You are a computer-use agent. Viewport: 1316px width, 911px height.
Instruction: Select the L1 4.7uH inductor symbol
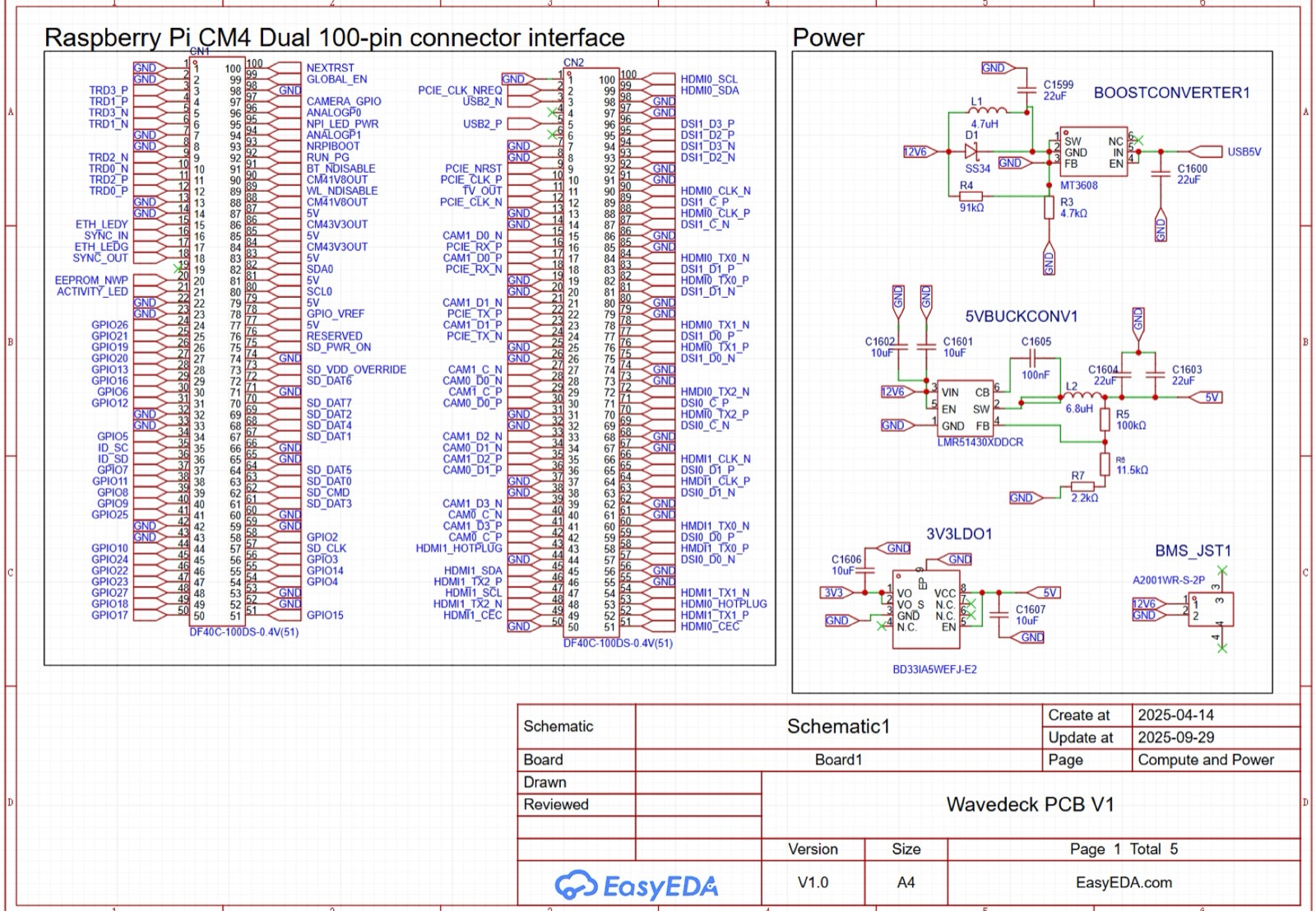click(988, 110)
